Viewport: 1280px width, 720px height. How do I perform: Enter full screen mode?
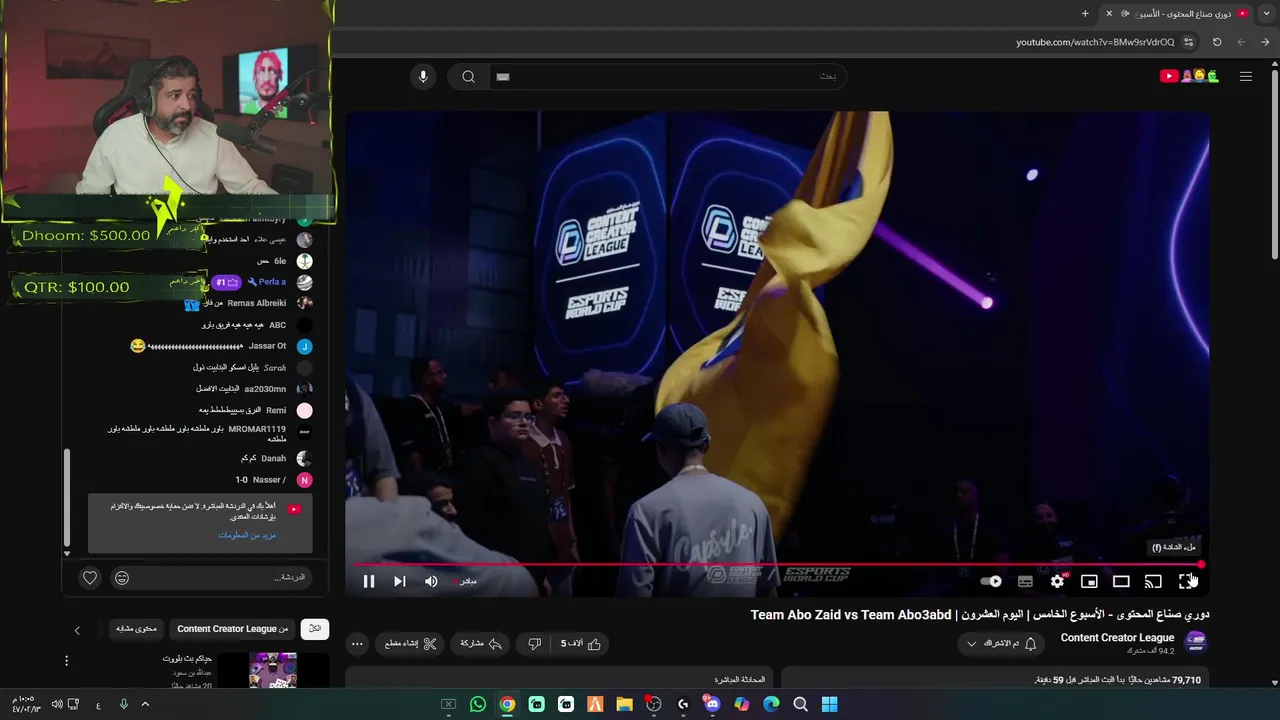(1186, 581)
